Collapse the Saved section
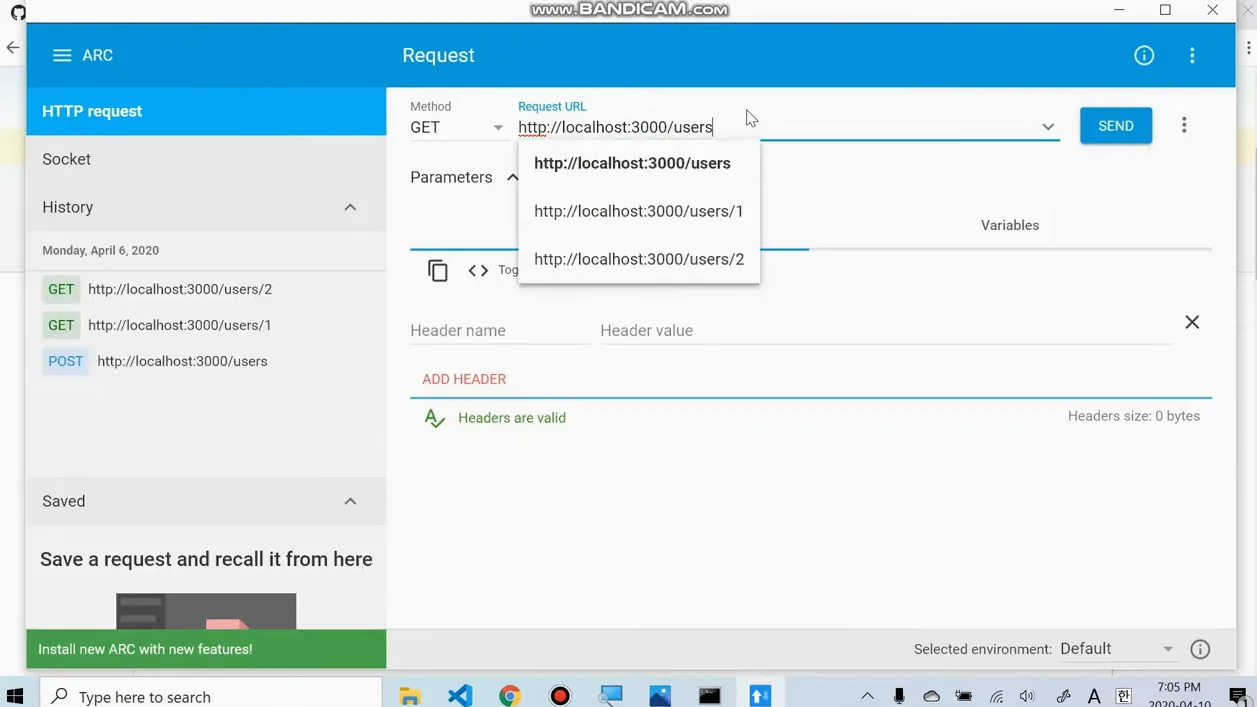 (350, 501)
